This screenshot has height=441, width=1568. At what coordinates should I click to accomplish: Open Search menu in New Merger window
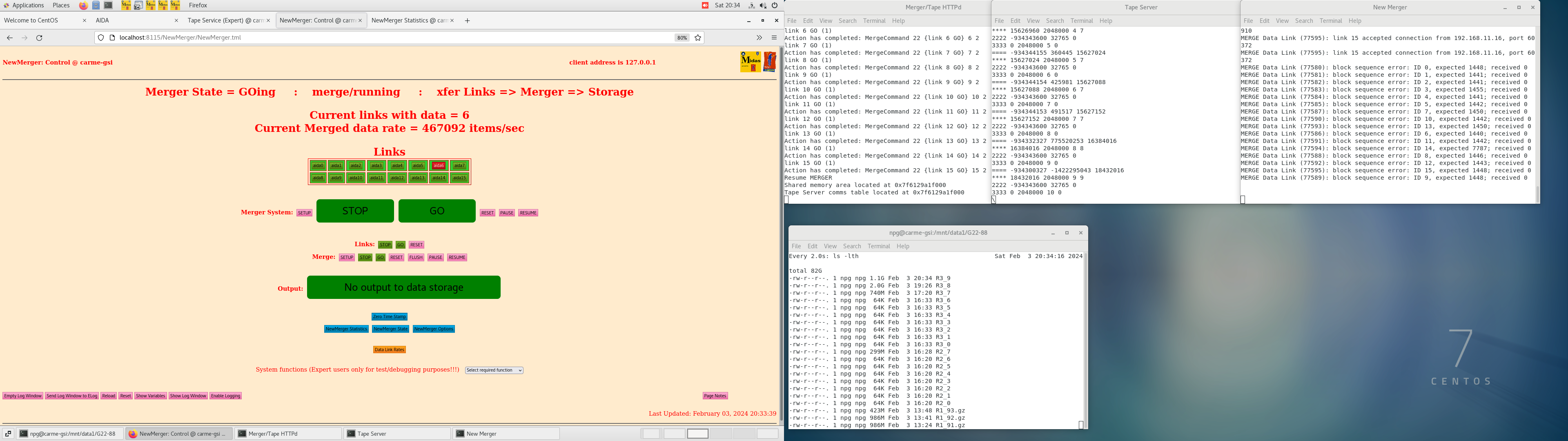pyautogui.click(x=1304, y=21)
